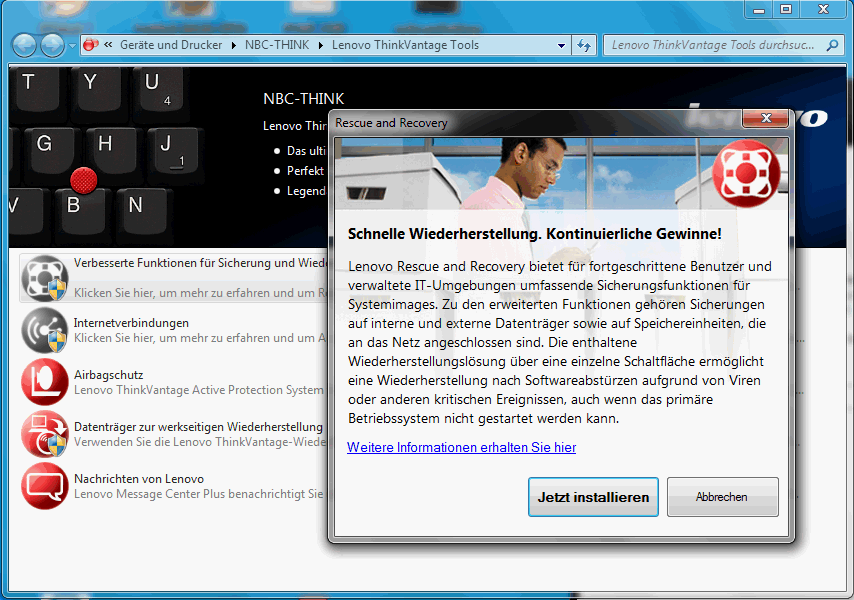Click Jetzt installieren
Image resolution: width=854 pixels, height=600 pixels.
[x=593, y=497]
